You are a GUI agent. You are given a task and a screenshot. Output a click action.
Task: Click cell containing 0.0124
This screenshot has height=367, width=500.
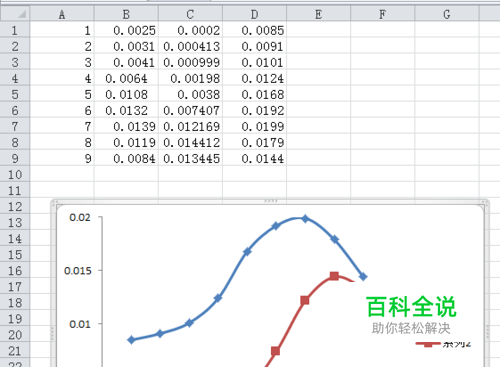(x=254, y=78)
